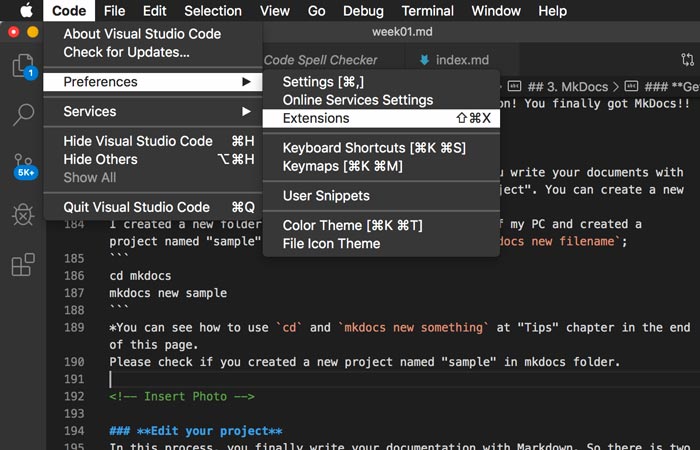Click the Open Changes compare icon
The image size is (700, 450).
tap(688, 59)
